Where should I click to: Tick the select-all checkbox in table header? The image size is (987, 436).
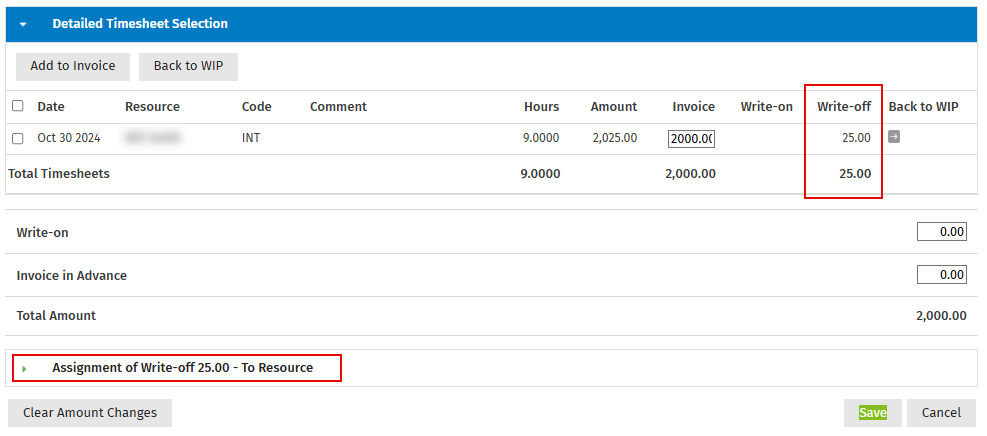tap(18, 106)
